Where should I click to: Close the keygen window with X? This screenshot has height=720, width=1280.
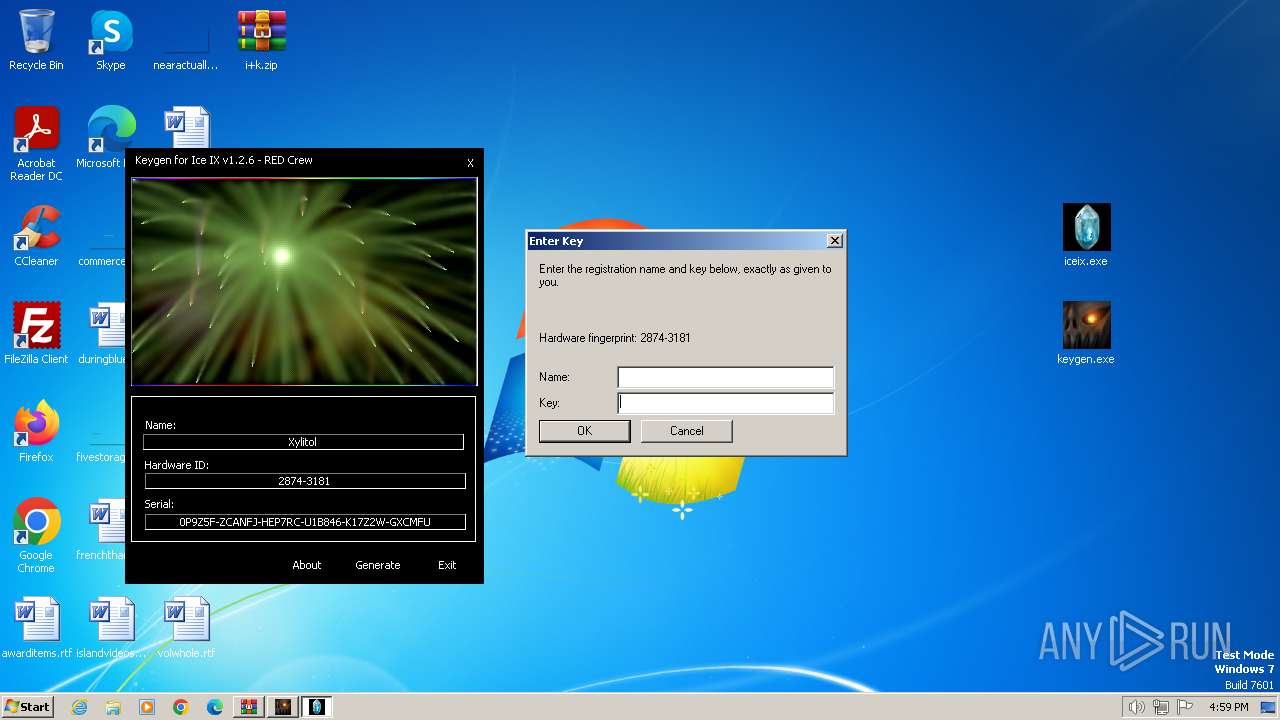[x=470, y=163]
